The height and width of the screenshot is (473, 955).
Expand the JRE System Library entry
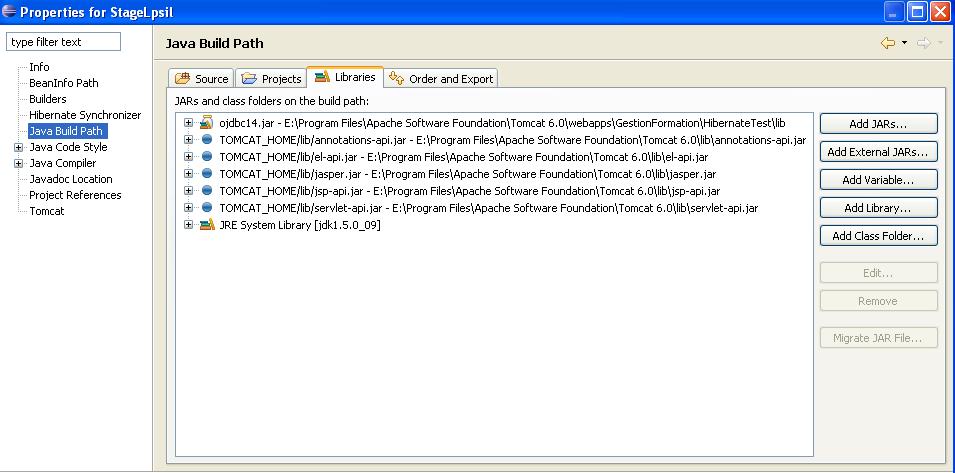188,225
